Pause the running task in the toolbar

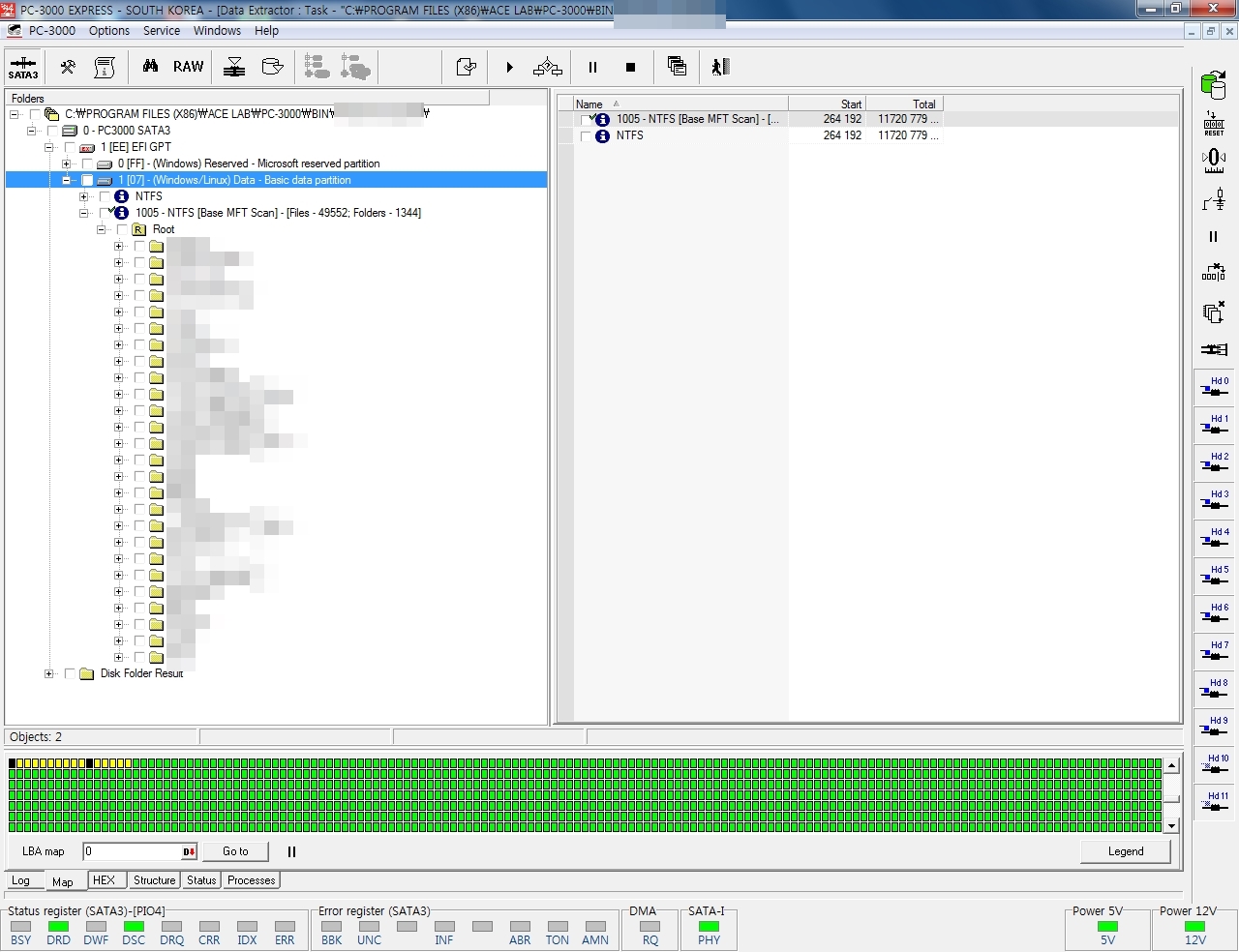pos(592,67)
